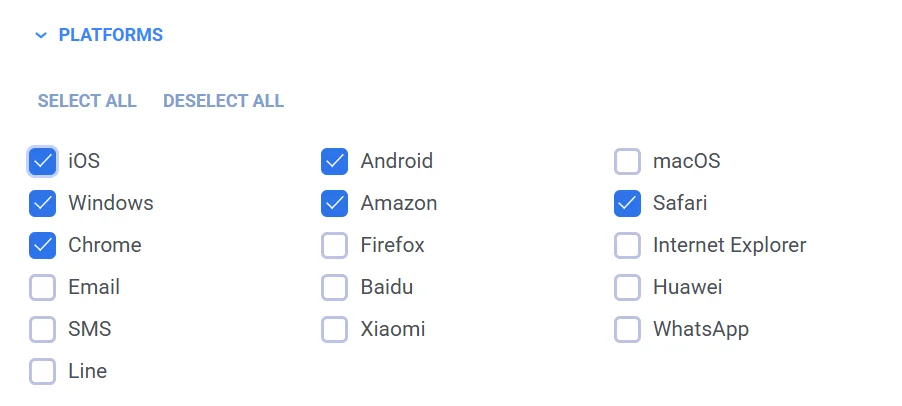This screenshot has width=902, height=406.
Task: Check the Firefox checkbox
Action: point(335,245)
